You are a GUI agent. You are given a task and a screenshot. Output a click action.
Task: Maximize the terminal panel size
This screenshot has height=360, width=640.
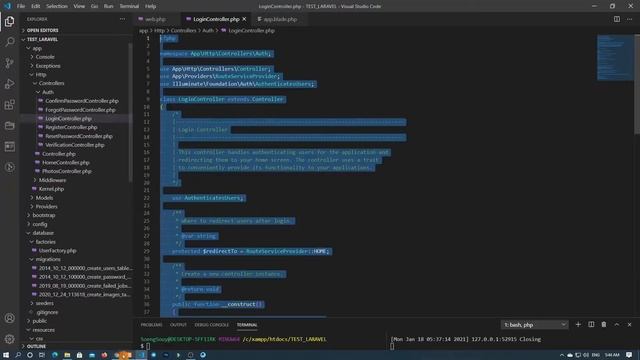617,324
